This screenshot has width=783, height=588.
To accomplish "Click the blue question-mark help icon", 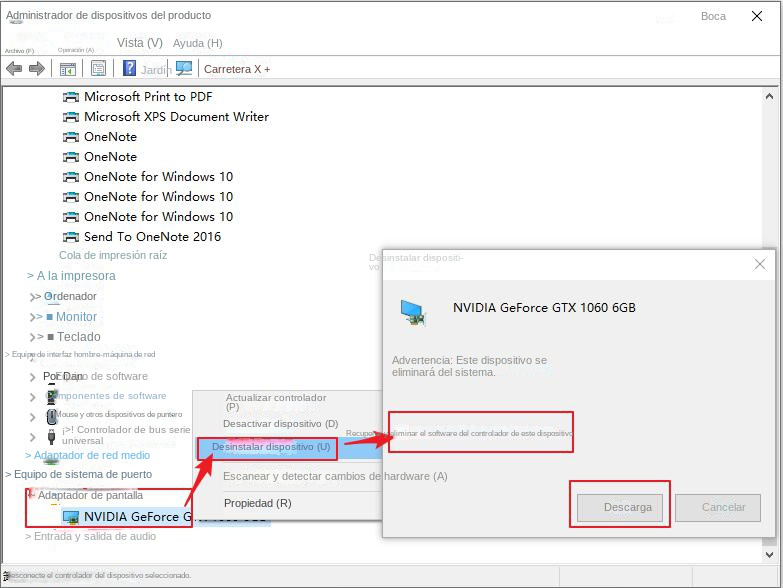I will pyautogui.click(x=129, y=68).
